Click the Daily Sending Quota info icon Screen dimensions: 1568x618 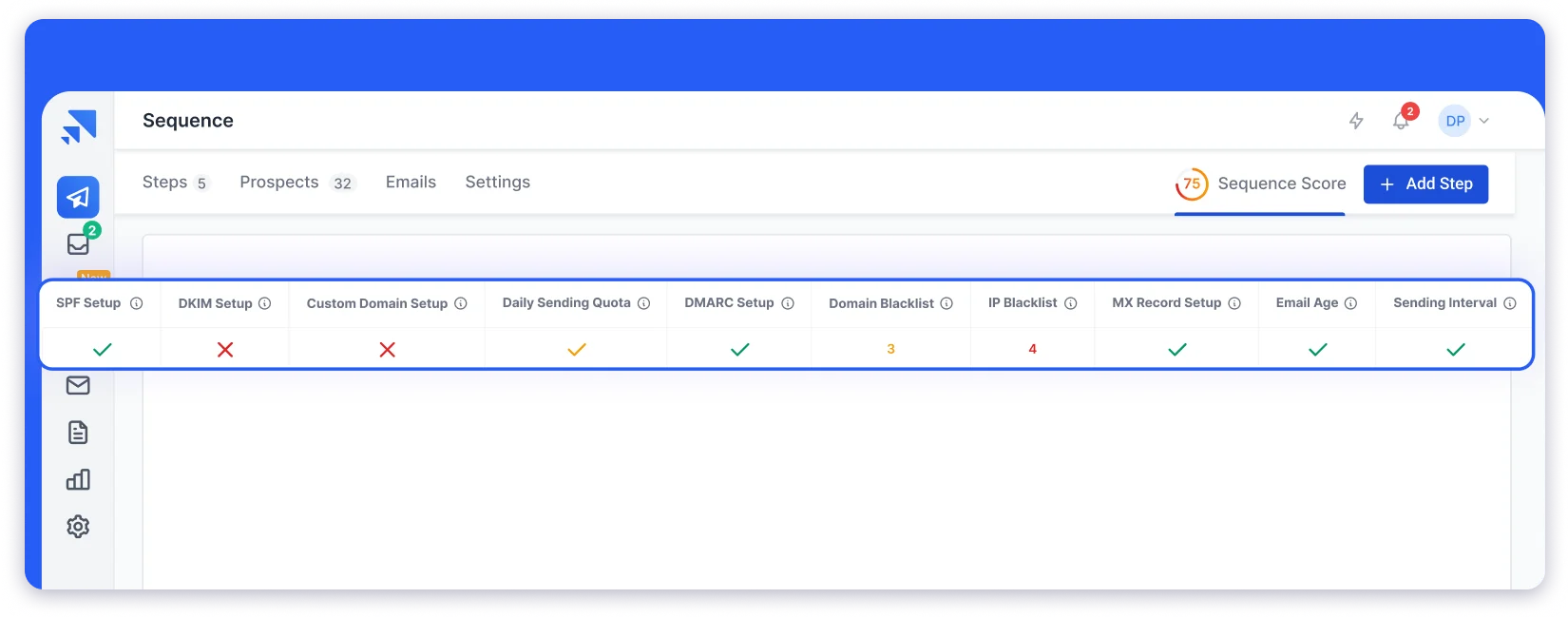pos(643,303)
